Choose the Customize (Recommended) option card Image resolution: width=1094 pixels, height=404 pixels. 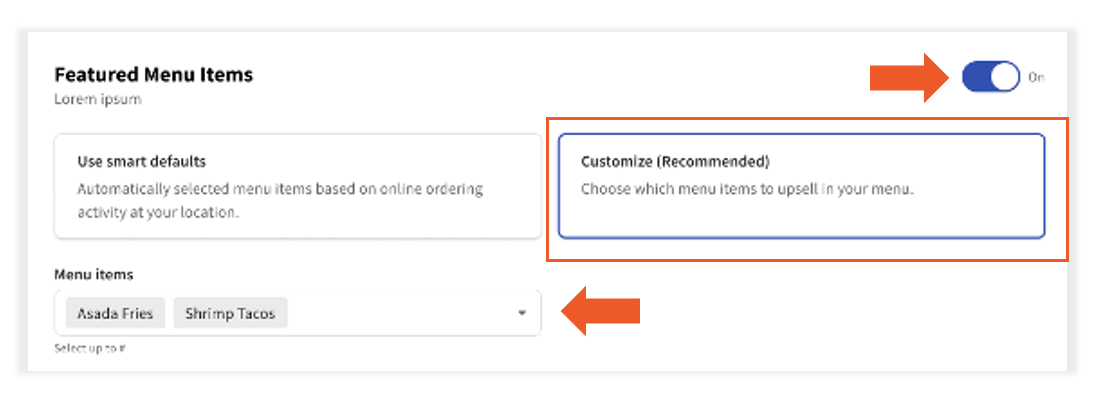click(x=801, y=186)
